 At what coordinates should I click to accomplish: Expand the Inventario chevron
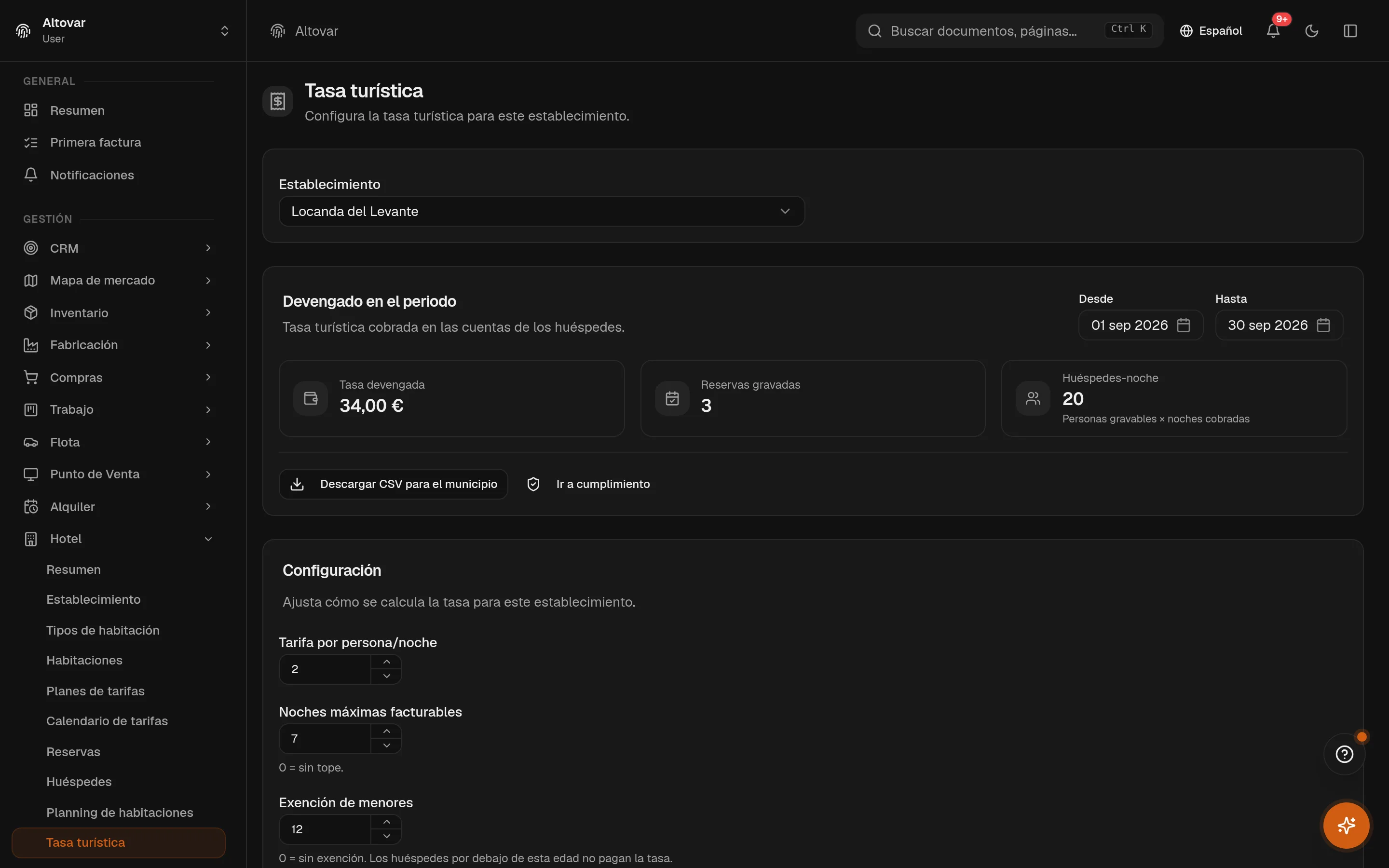coord(208,312)
